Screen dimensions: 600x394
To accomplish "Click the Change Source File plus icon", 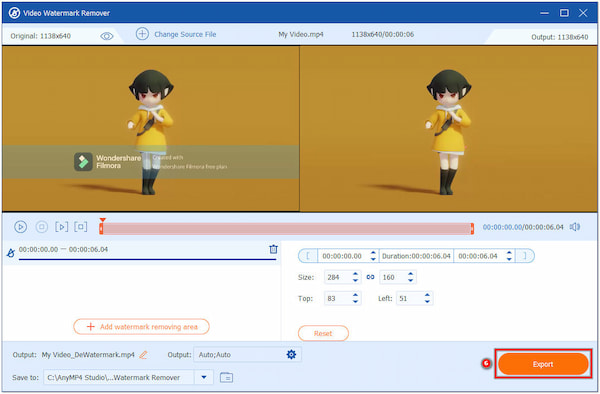I will click(x=142, y=34).
